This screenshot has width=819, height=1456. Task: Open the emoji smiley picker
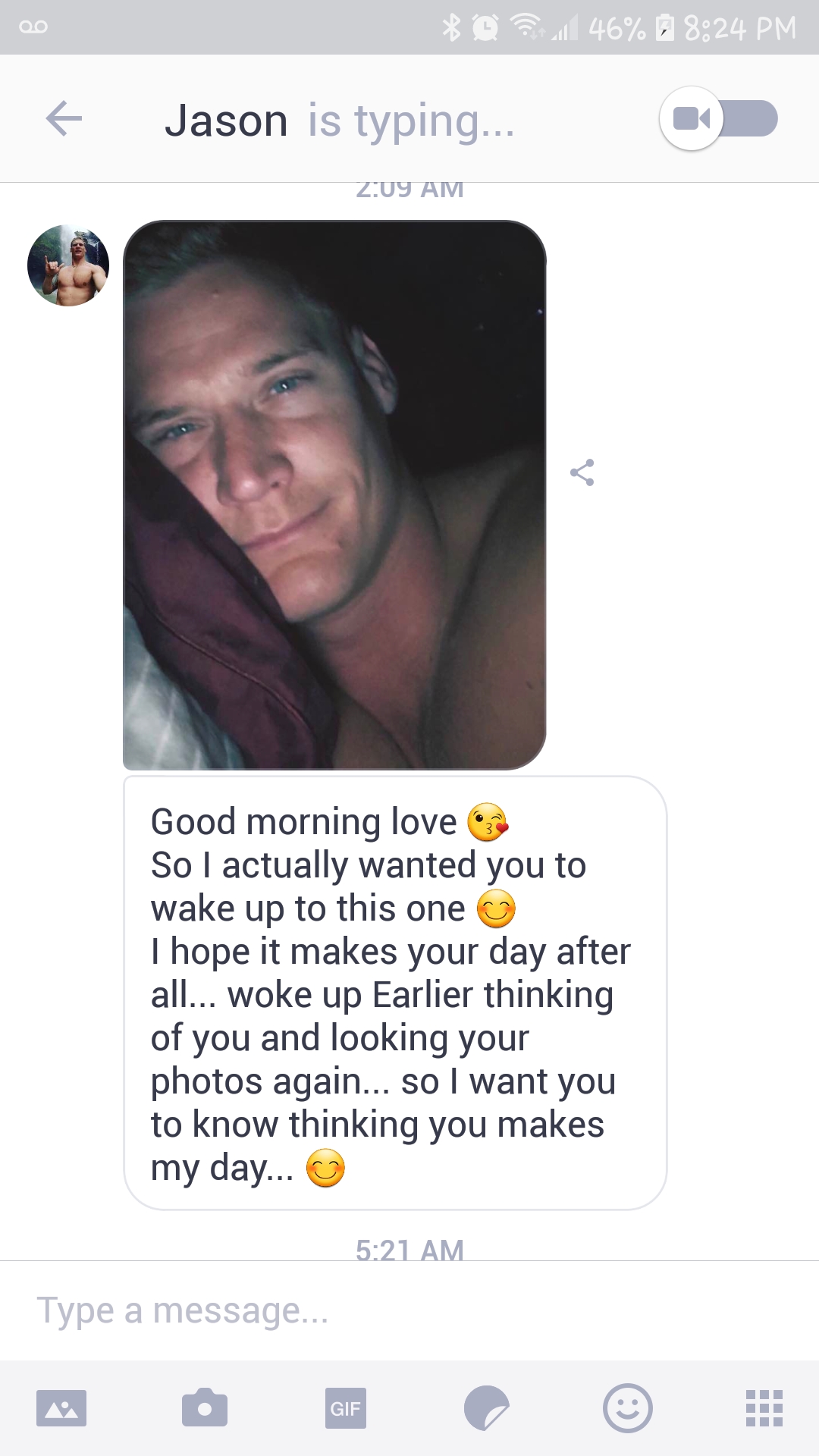click(628, 1408)
